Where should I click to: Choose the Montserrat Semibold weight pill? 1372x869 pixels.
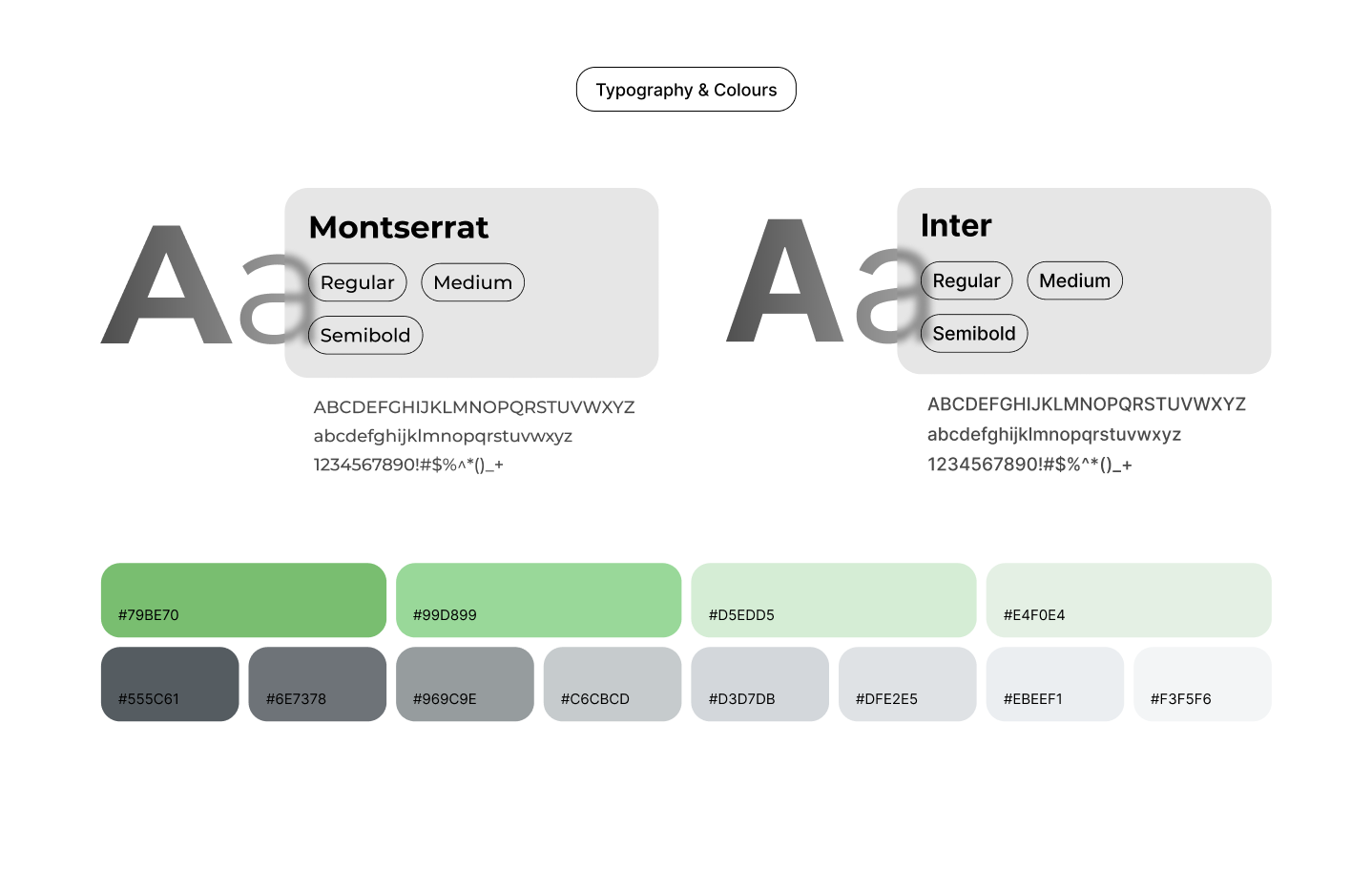tap(364, 335)
